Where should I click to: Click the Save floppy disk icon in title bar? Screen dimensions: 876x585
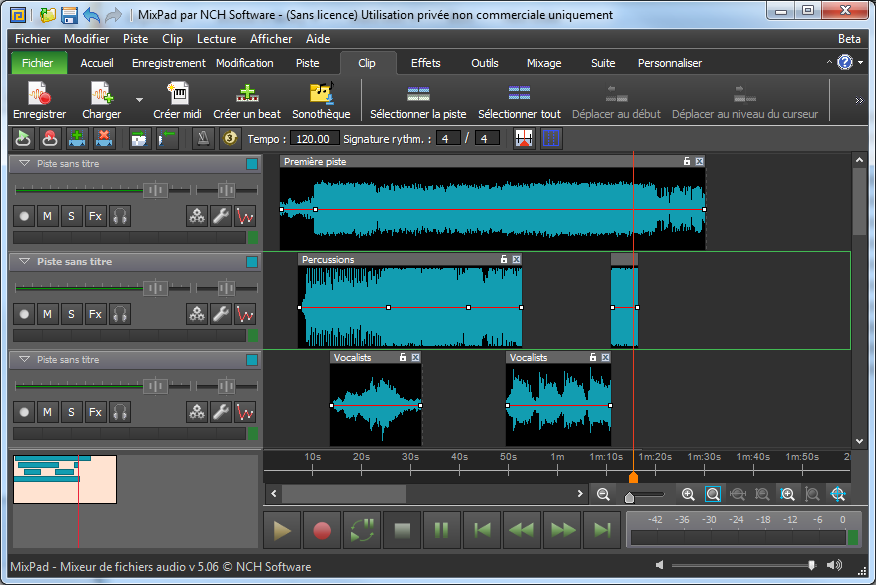coord(69,15)
